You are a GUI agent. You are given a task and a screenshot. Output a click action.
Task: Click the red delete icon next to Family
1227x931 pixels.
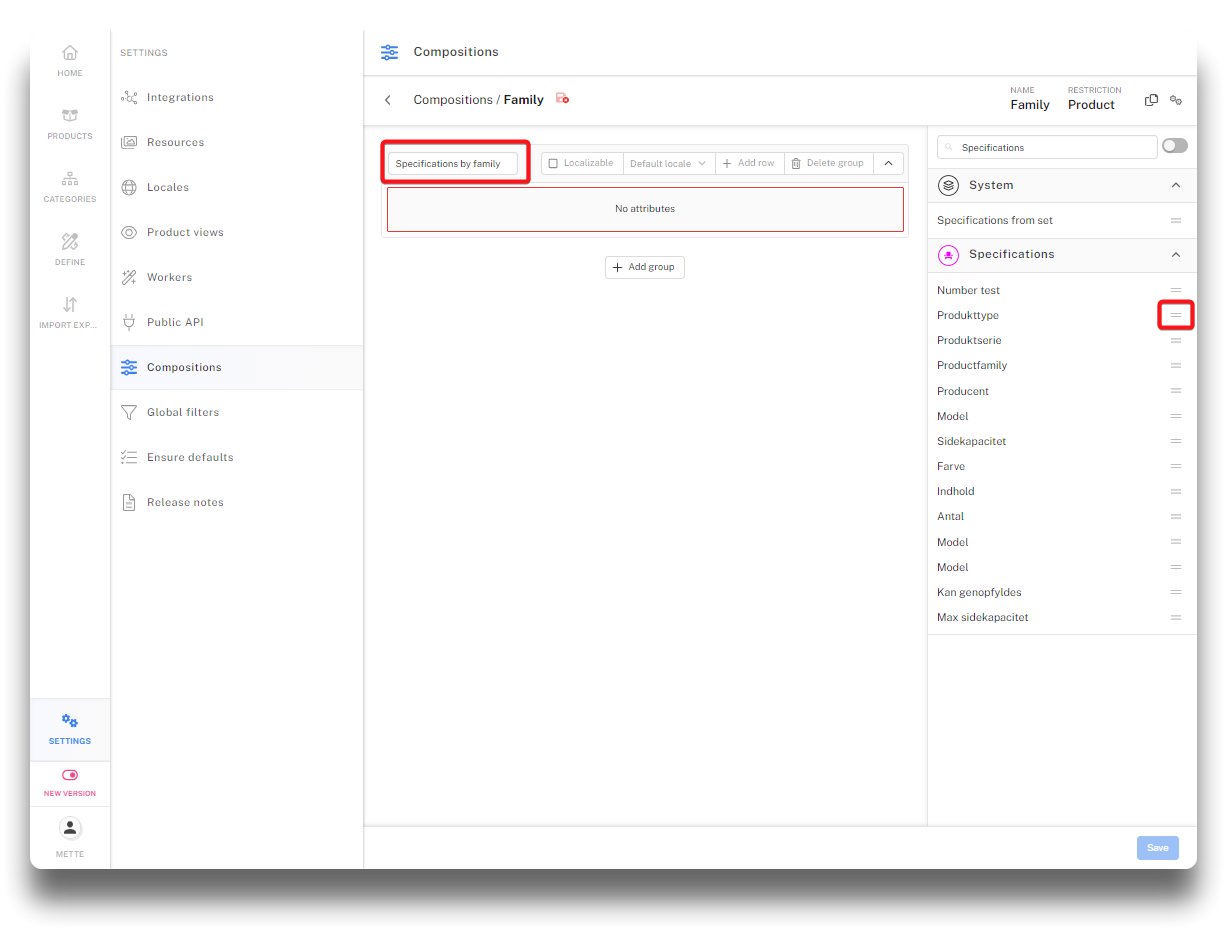tap(563, 99)
